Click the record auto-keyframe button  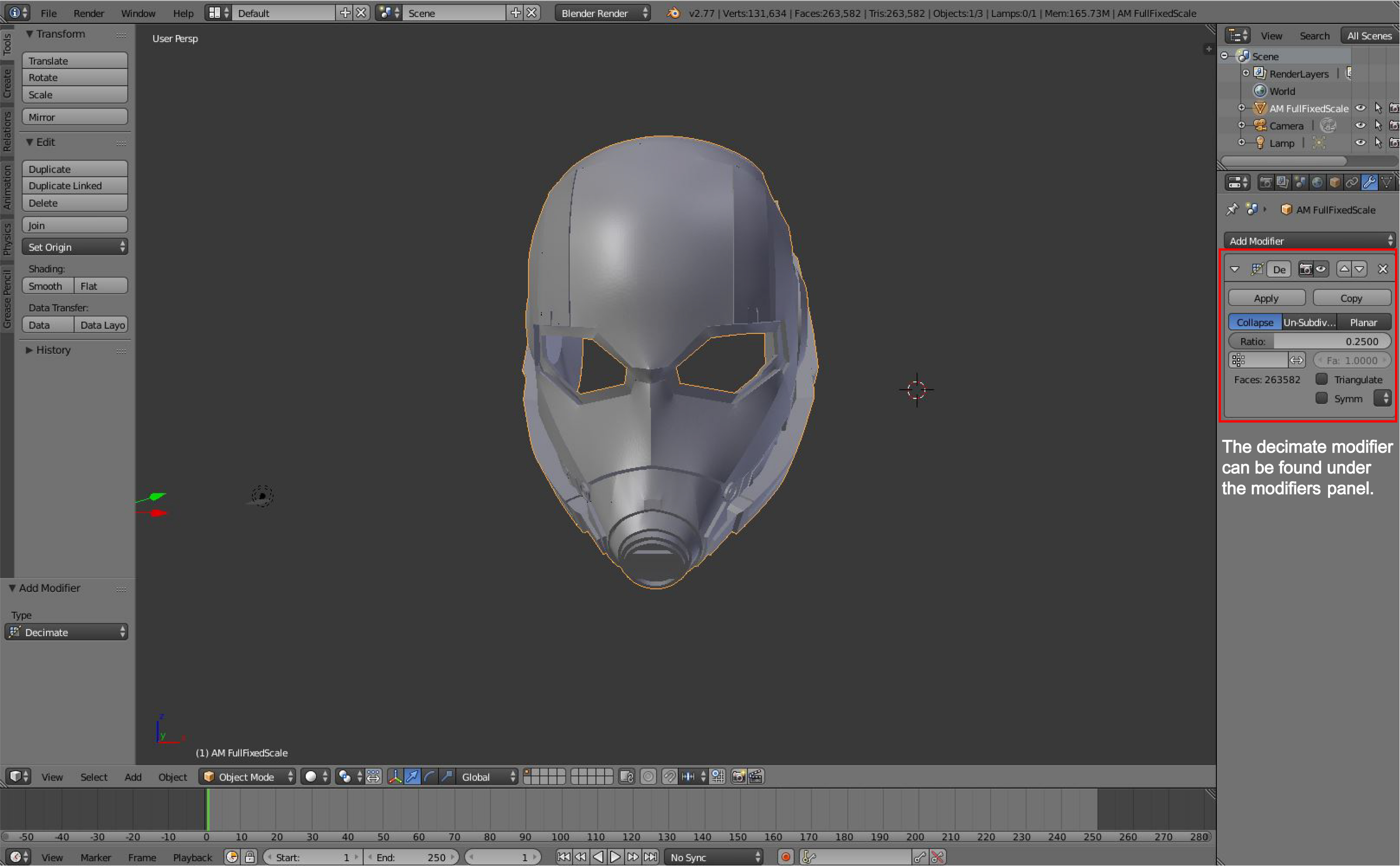point(786,857)
